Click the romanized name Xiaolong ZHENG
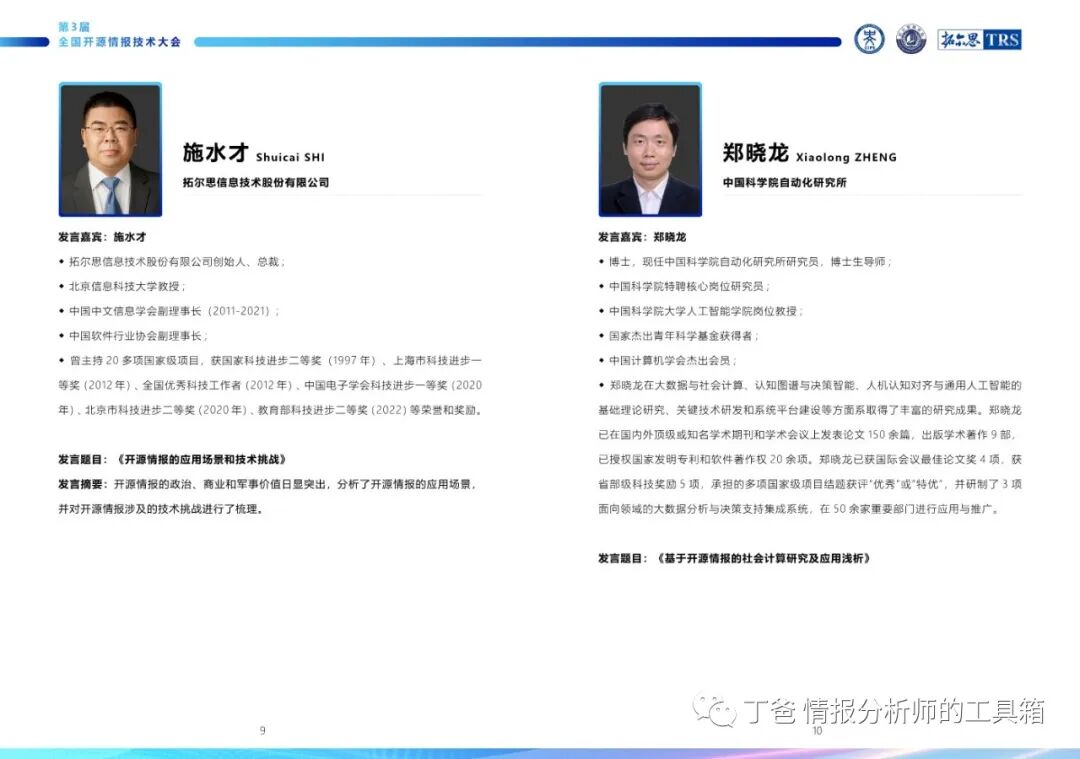Viewport: 1080px width, 759px height. (847, 157)
